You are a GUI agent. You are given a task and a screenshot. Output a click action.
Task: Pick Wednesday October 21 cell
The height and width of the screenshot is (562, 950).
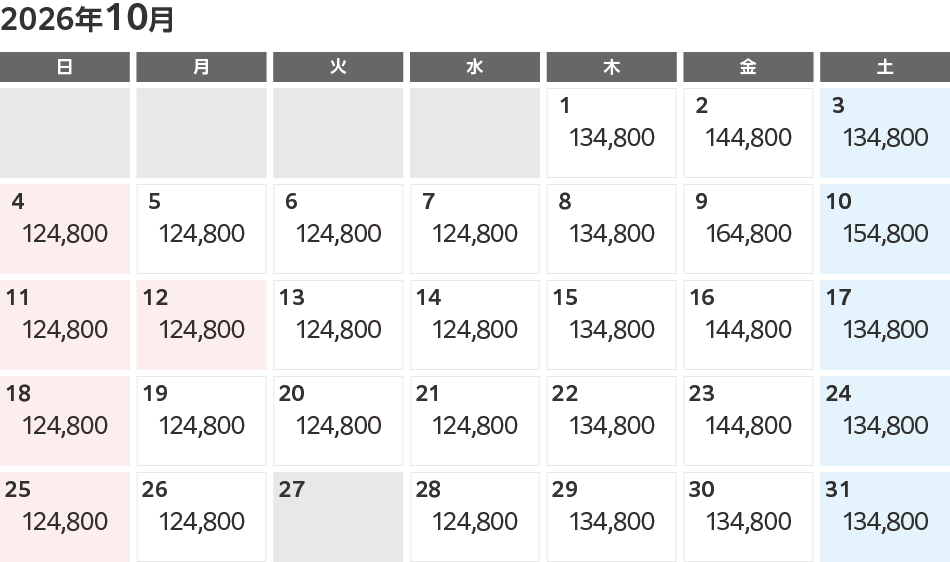[475, 420]
